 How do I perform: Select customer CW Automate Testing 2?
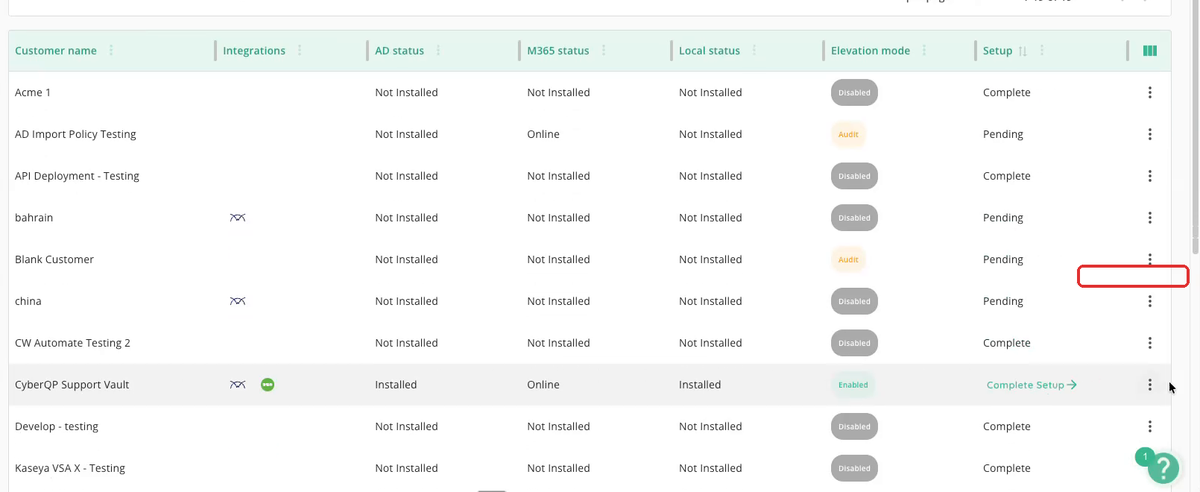(x=72, y=343)
